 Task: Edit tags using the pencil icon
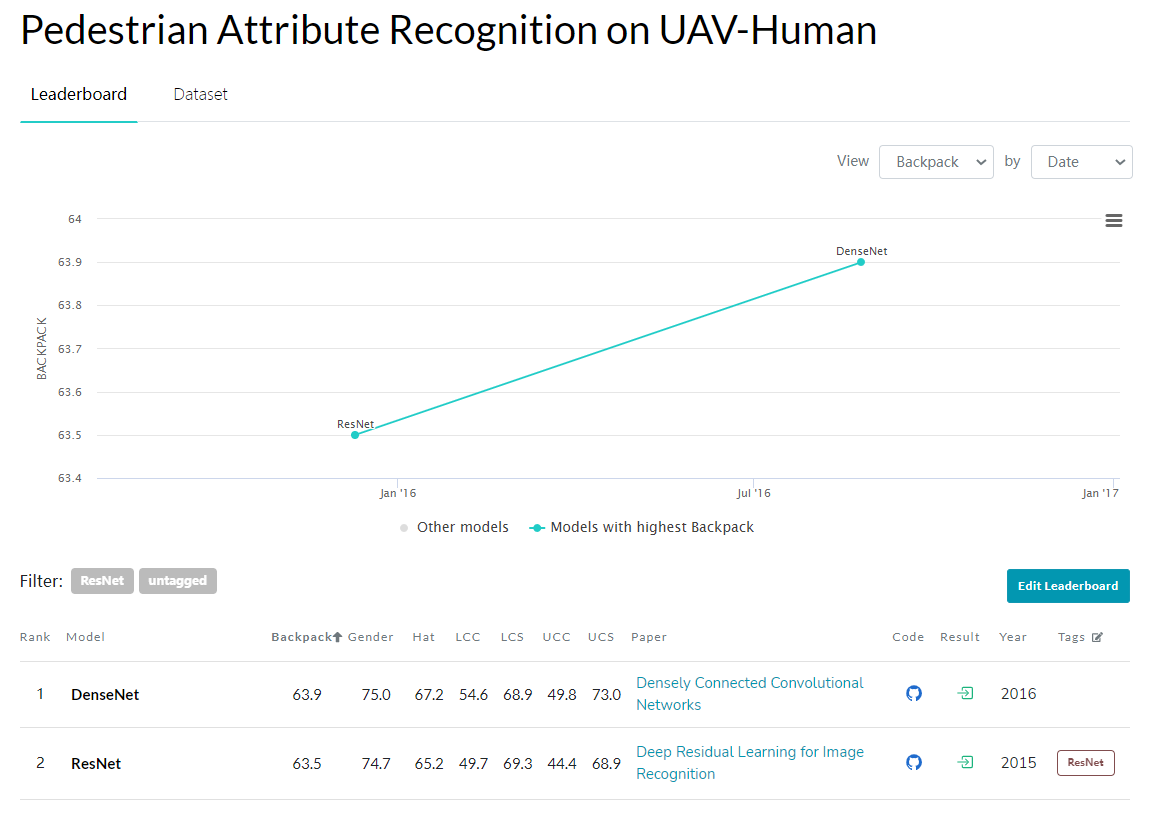pyautogui.click(x=1098, y=636)
